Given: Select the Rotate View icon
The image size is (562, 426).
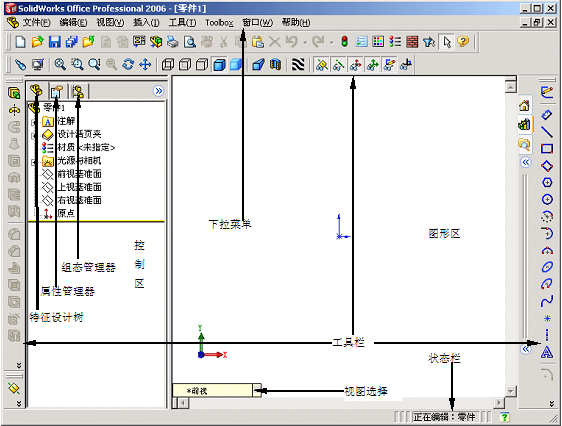Looking at the screenshot, I should [x=128, y=64].
